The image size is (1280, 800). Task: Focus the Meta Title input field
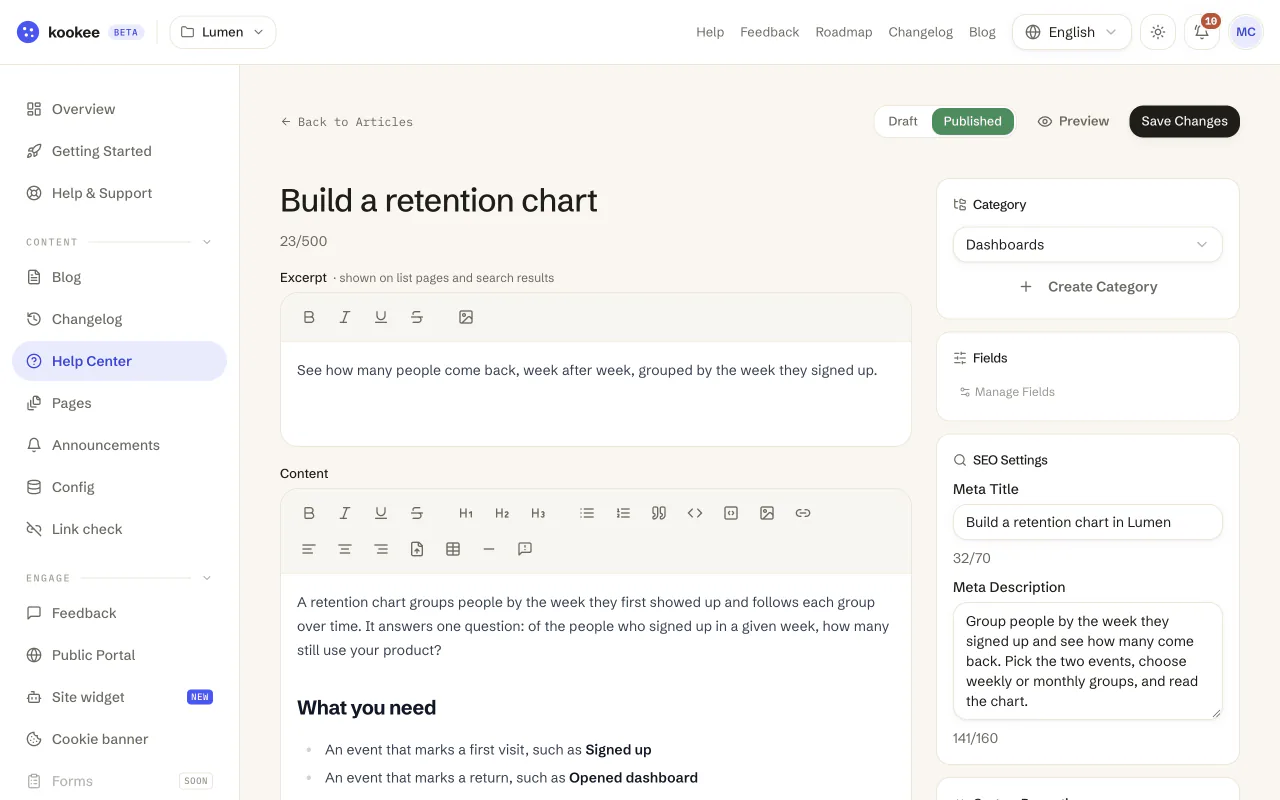click(1088, 522)
